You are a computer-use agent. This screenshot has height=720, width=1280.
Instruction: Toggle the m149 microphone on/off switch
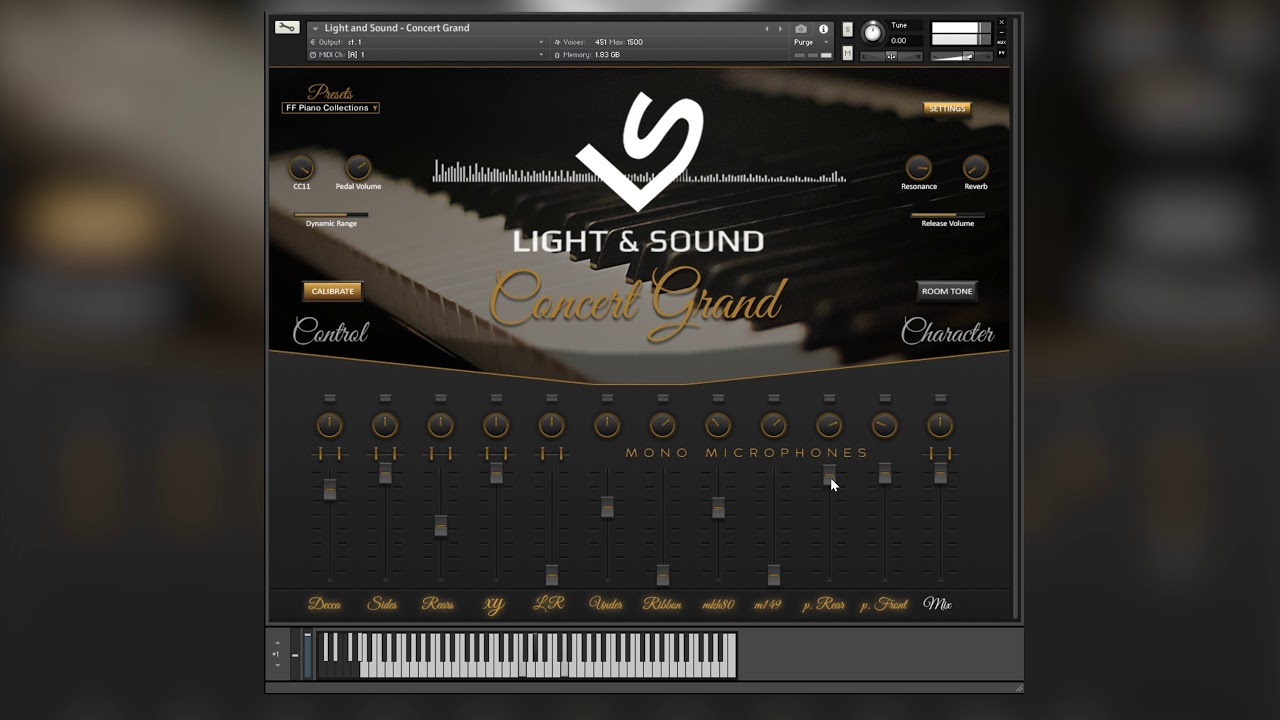[x=773, y=398]
